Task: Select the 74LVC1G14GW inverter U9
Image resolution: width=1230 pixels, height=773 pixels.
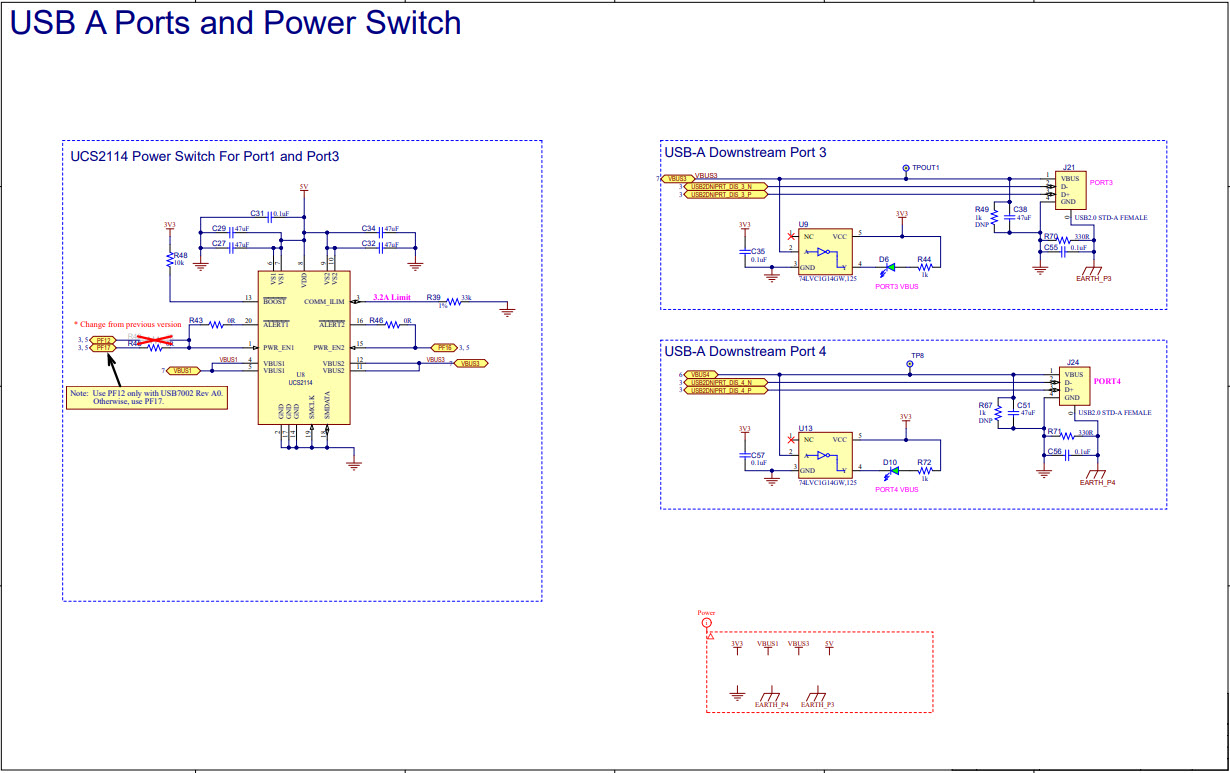Action: 826,249
